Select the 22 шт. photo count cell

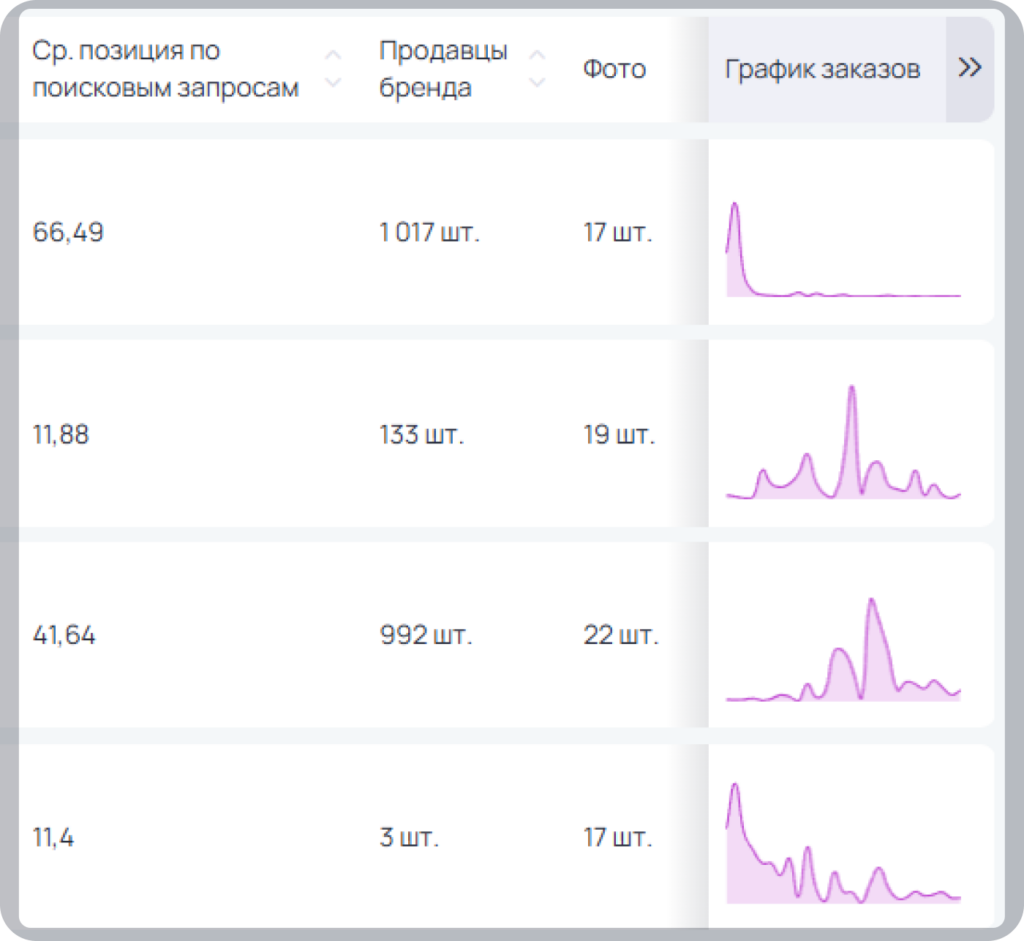(620, 635)
